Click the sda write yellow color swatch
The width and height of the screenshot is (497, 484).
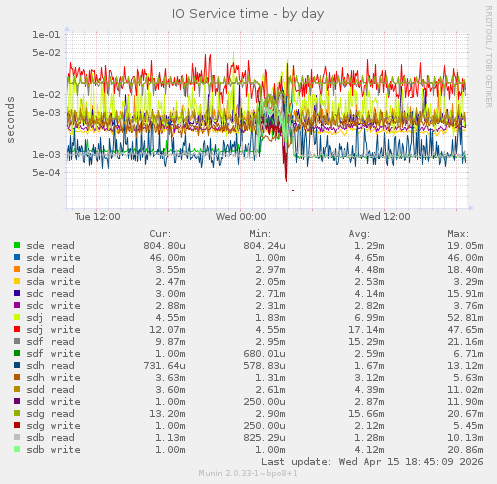point(17,281)
